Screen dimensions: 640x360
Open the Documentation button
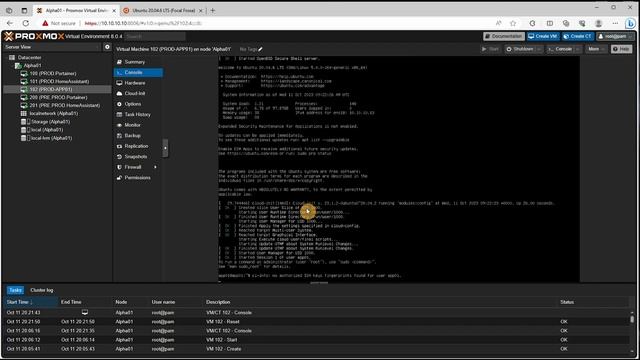[x=504, y=36]
